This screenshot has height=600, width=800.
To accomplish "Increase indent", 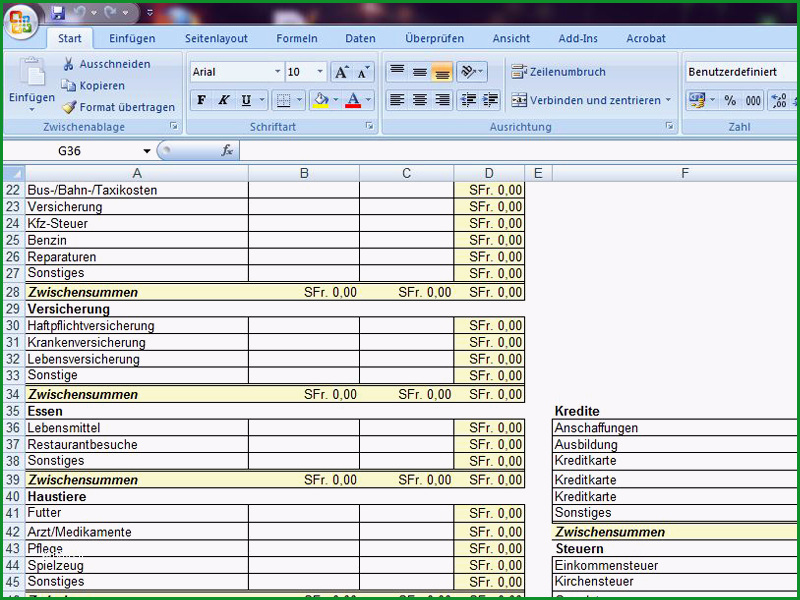I will click(x=490, y=100).
